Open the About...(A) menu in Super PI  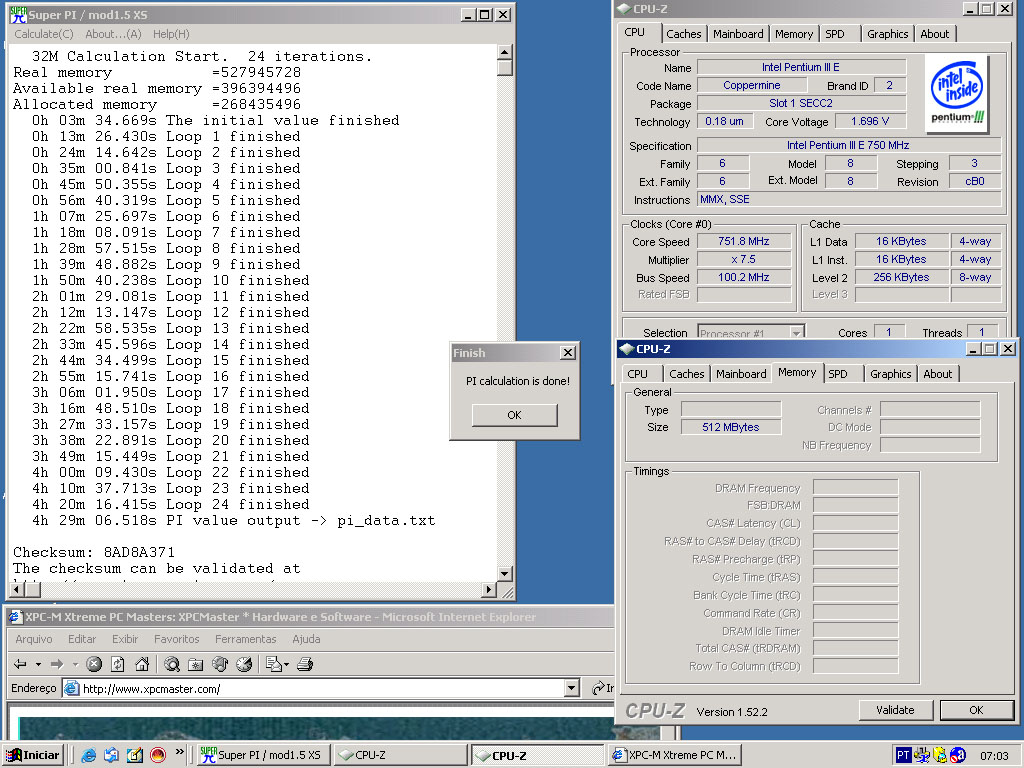(113, 34)
